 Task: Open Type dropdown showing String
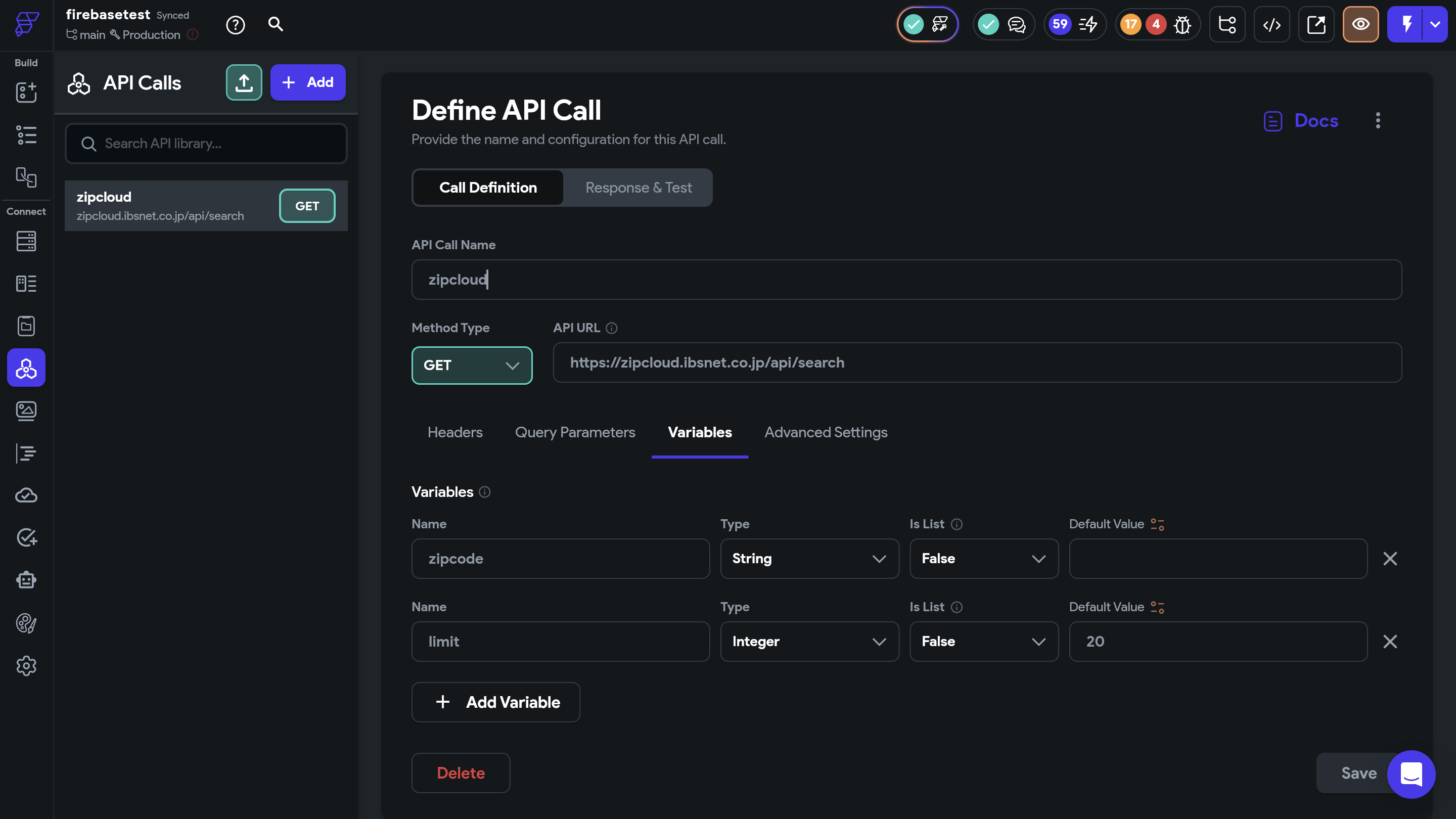point(809,559)
